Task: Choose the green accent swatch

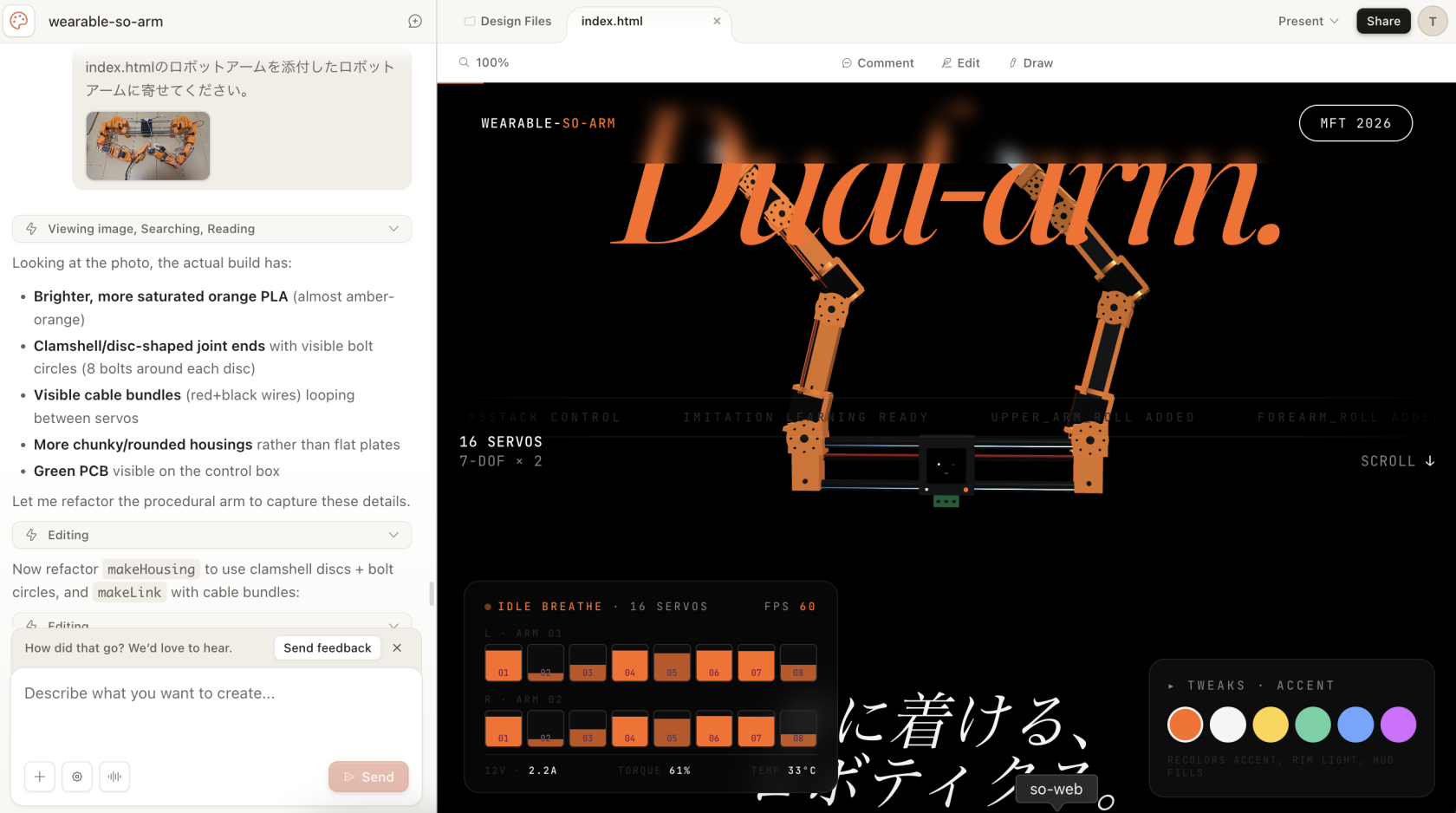Action: pos(1312,725)
